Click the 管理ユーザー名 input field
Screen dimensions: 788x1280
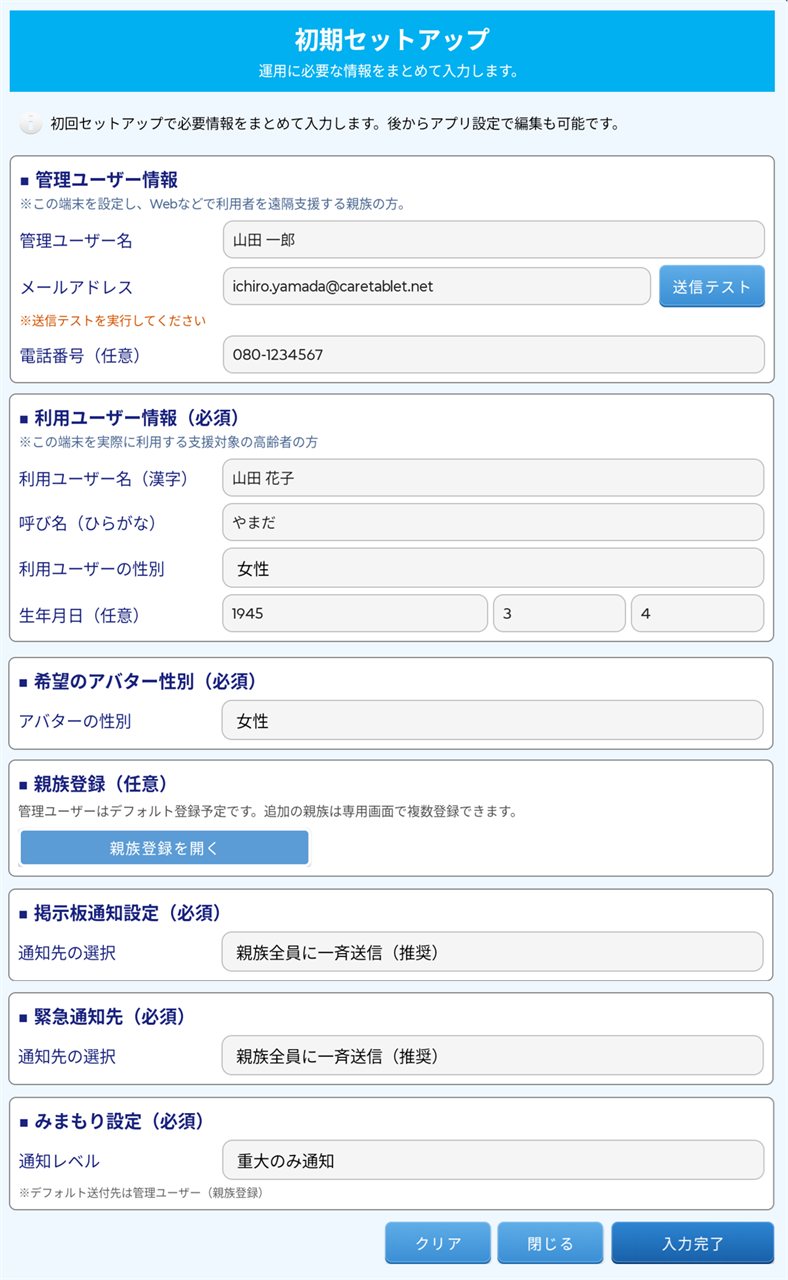[493, 240]
